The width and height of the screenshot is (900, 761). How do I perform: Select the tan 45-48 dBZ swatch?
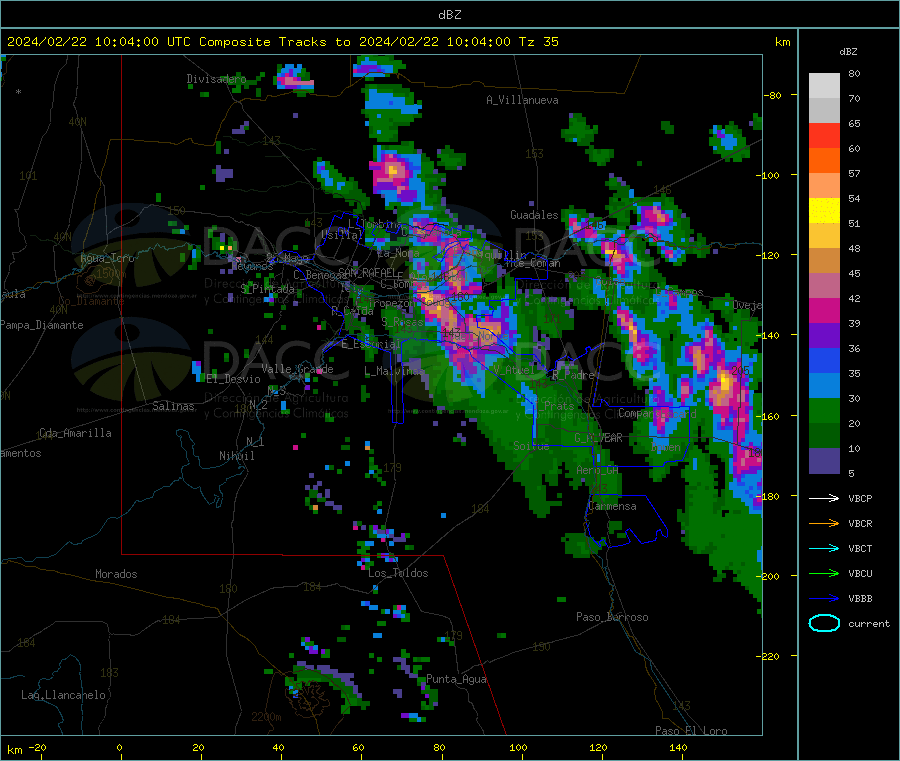coord(824,261)
